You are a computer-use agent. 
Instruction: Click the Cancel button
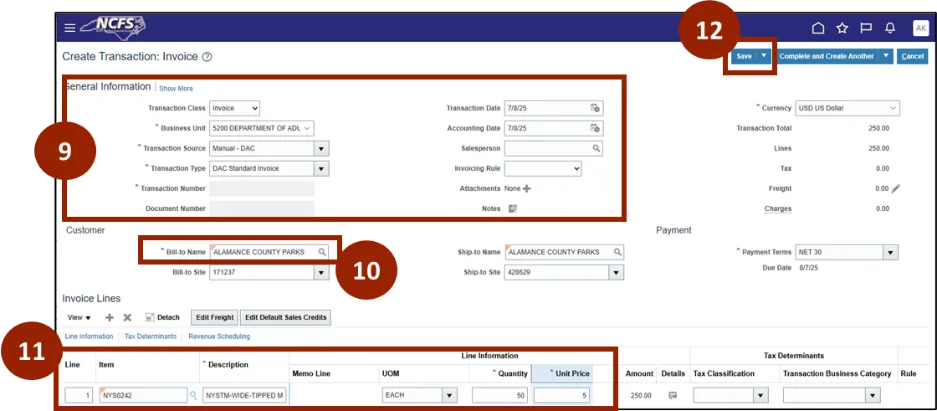coord(912,56)
